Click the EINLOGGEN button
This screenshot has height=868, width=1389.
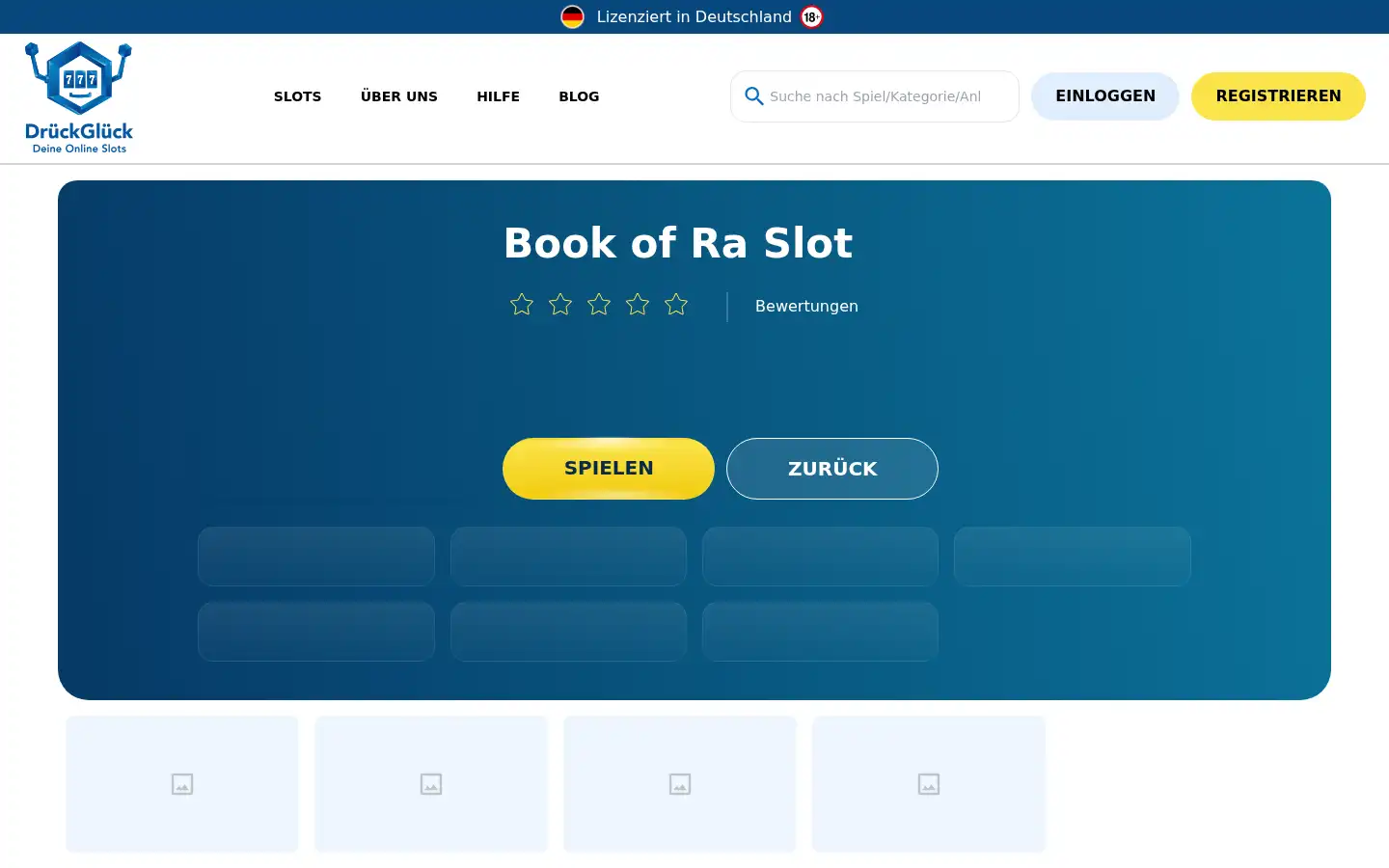pyautogui.click(x=1105, y=96)
